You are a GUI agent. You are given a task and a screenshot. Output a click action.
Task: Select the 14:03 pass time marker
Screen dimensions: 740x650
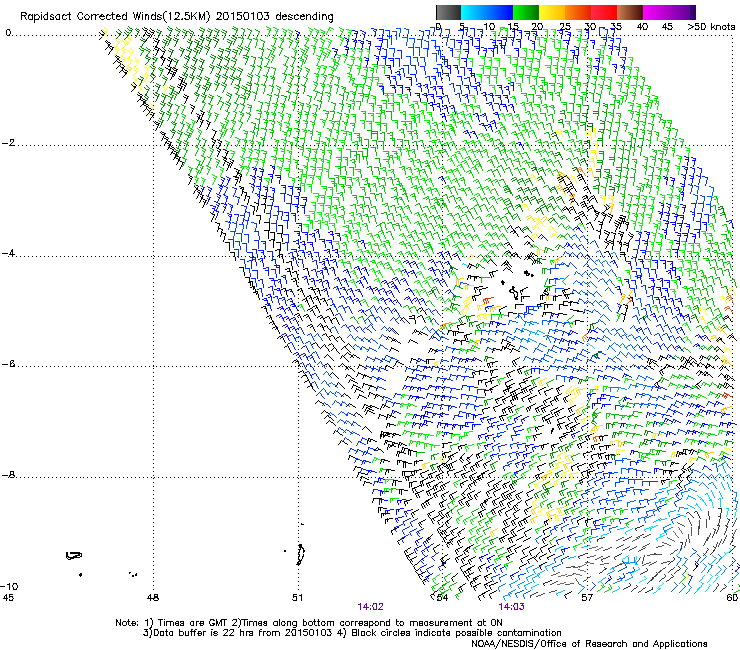click(511, 607)
